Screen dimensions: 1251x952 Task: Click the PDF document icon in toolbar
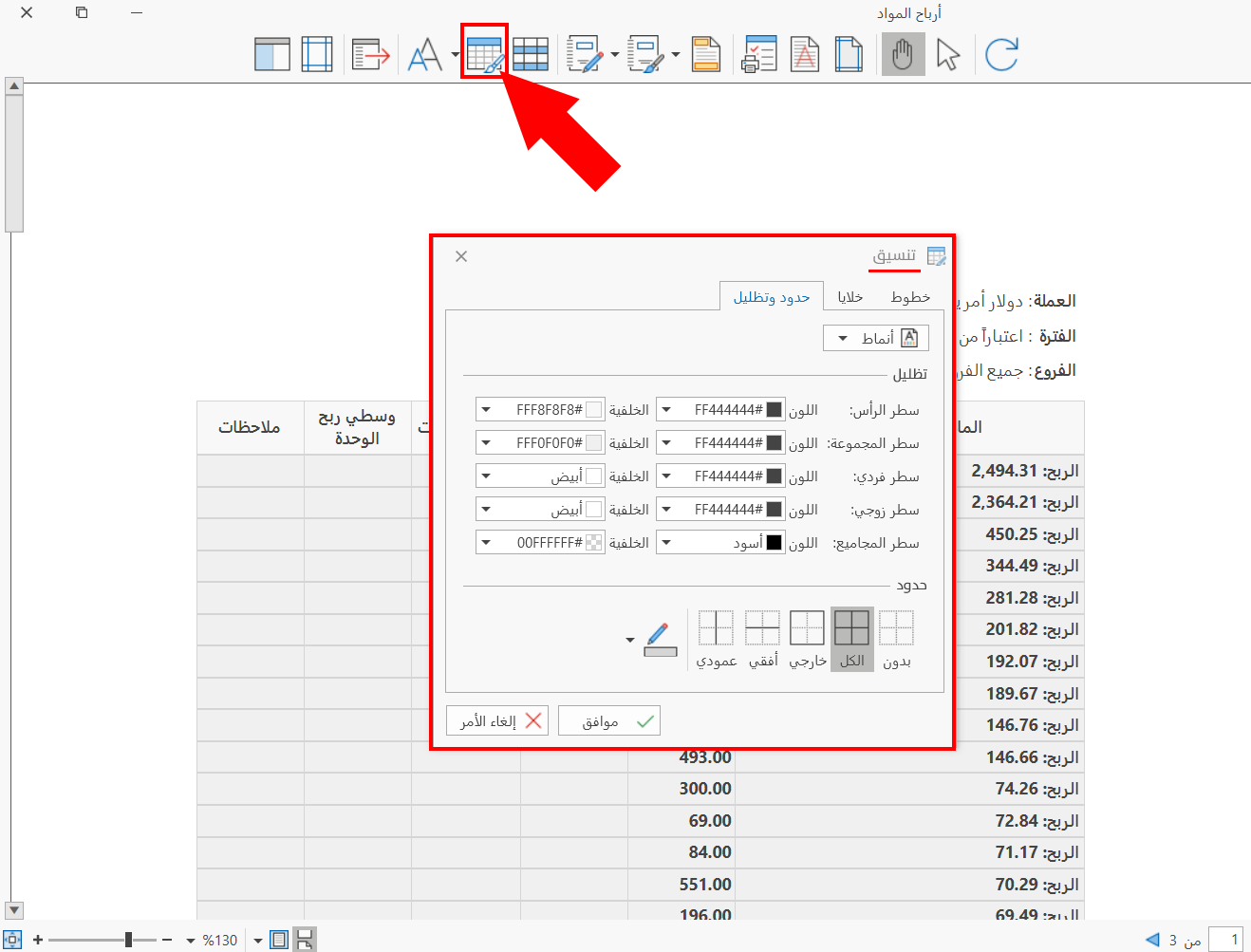point(805,54)
